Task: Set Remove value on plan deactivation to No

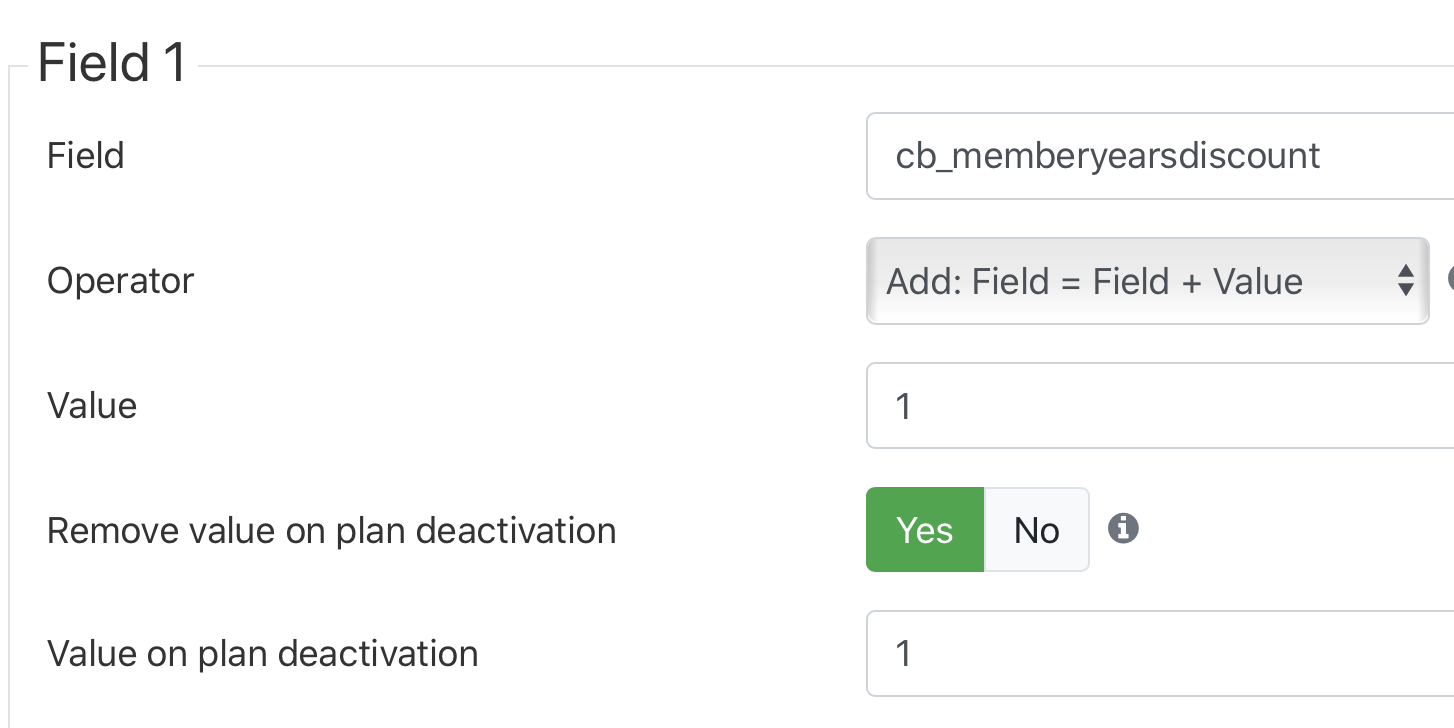Action: point(1037,530)
